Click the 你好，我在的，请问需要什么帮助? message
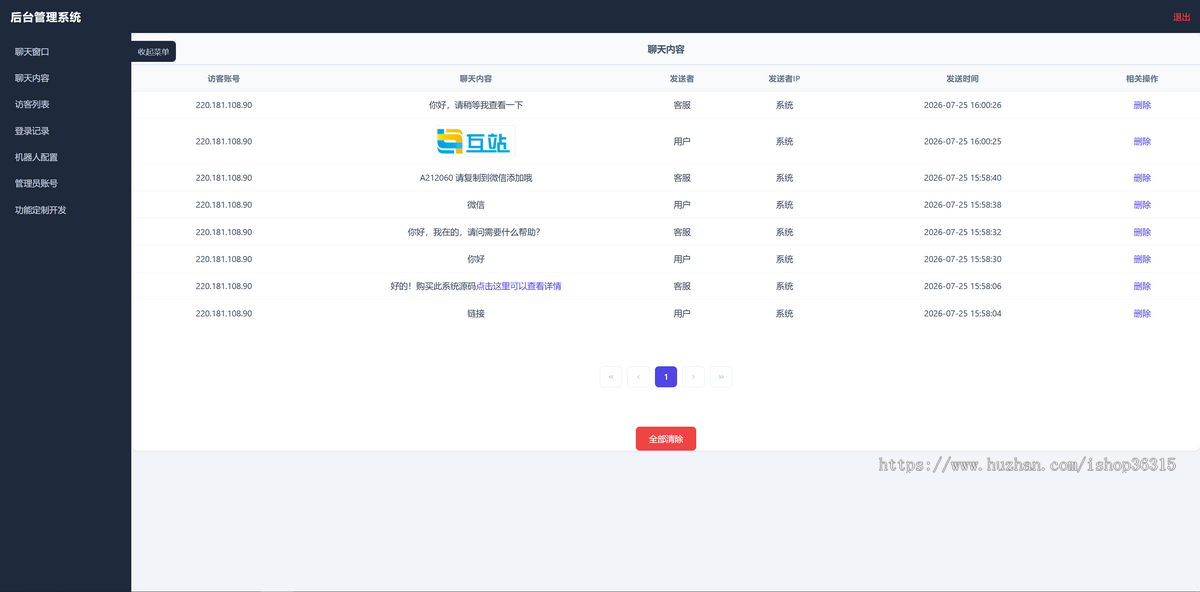This screenshot has width=1200, height=592. point(475,232)
